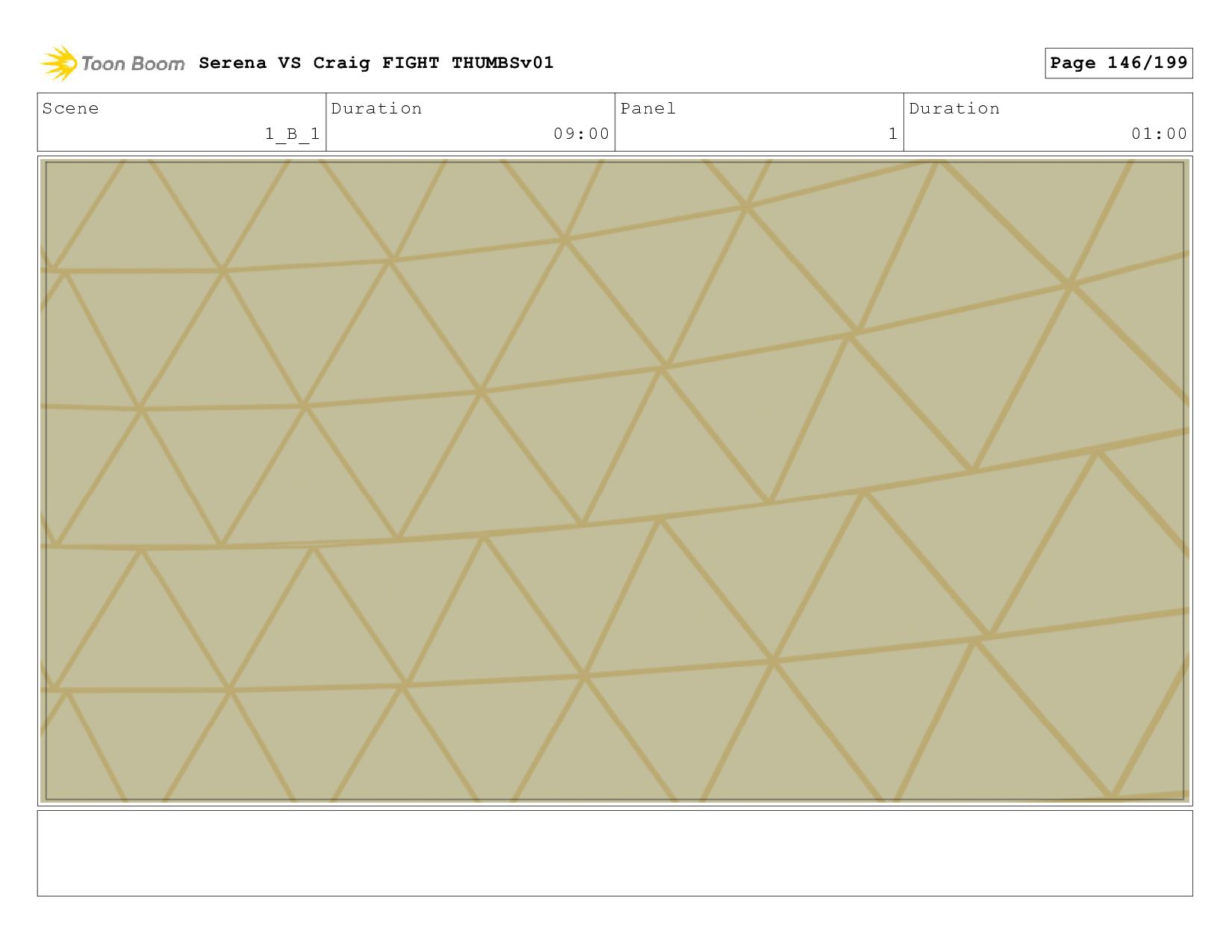Select the scene value '1_B_1'
This screenshot has height=952, width=1232.
[x=292, y=134]
